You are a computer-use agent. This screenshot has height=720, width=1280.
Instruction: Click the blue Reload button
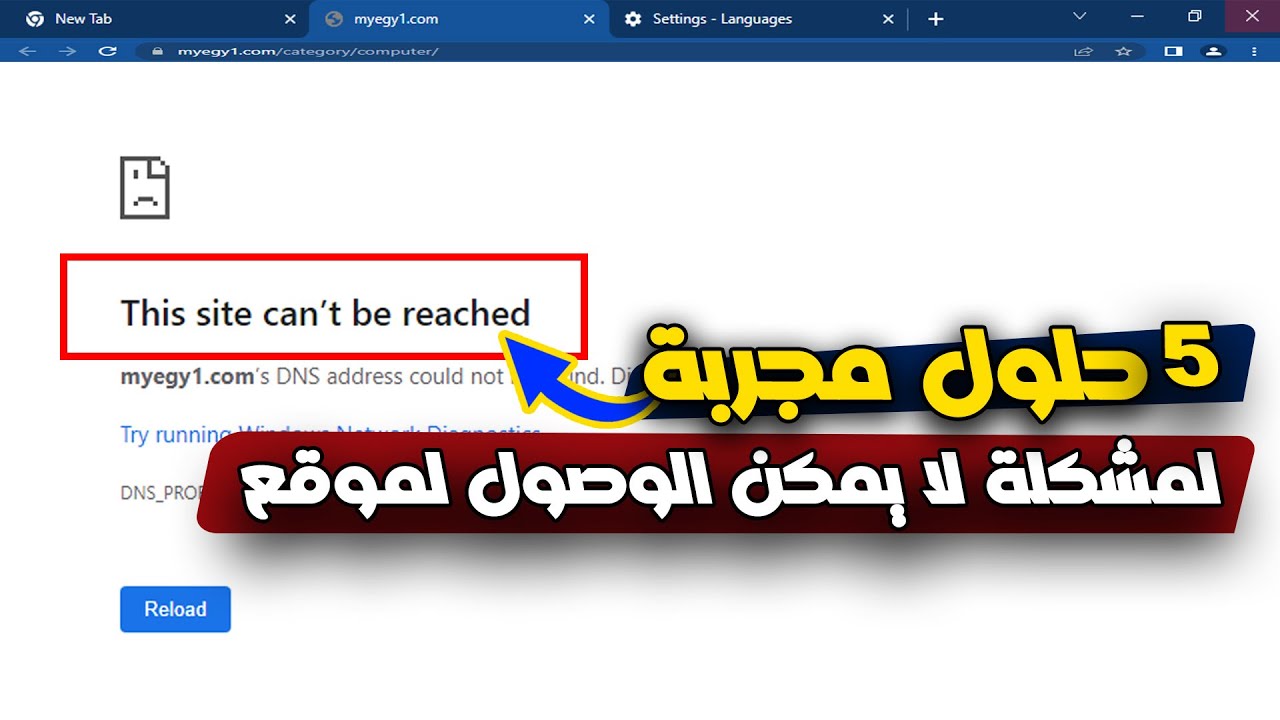point(175,609)
